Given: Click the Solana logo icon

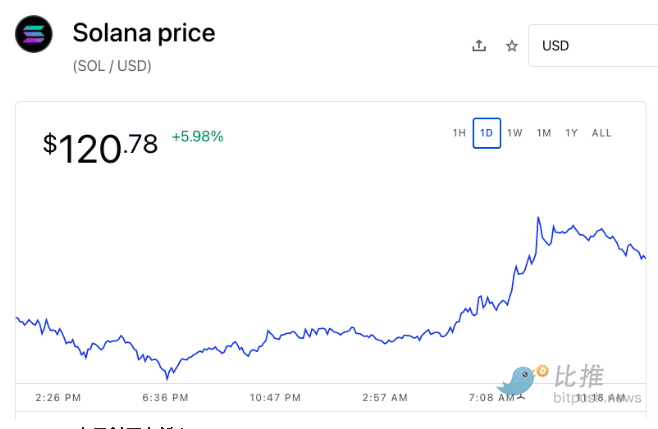Looking at the screenshot, I should coord(34,35).
